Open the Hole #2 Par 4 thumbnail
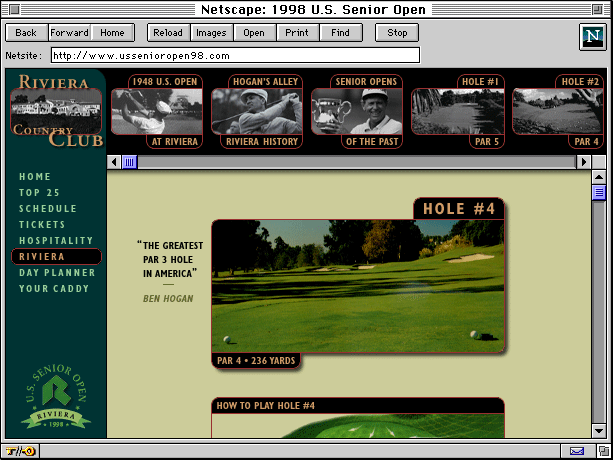The width and height of the screenshot is (613, 460). pos(558,111)
